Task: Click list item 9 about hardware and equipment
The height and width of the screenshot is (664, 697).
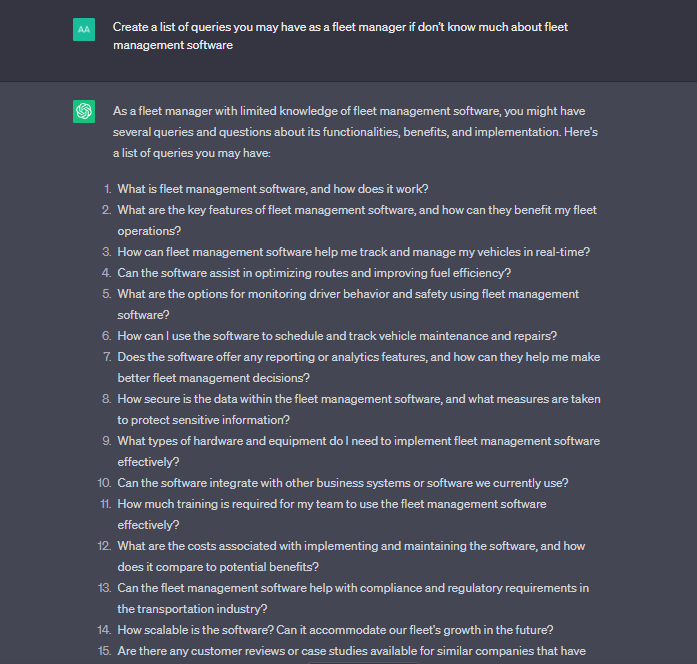Action: pos(359,452)
